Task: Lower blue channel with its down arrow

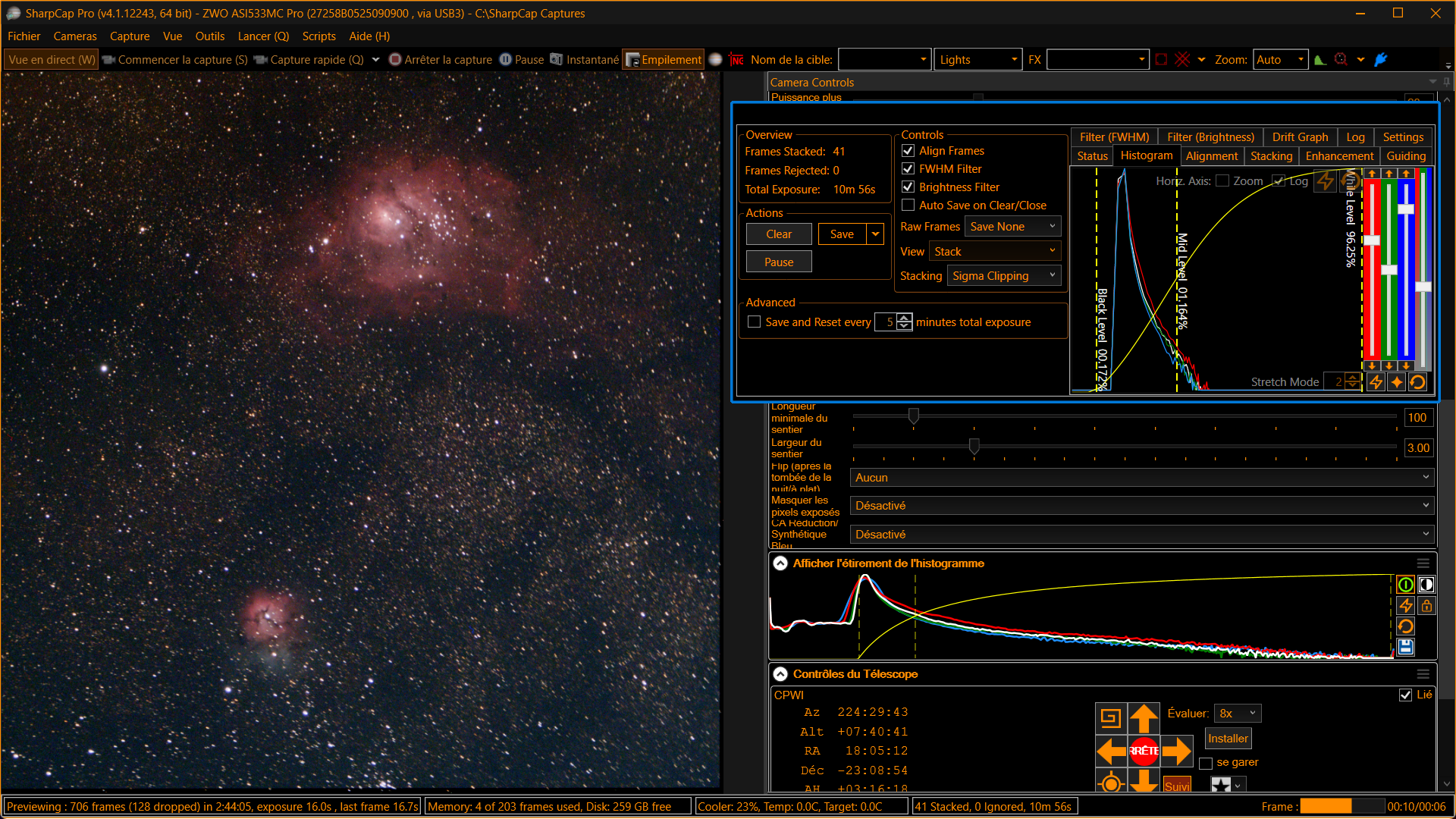Action: pos(1407,366)
